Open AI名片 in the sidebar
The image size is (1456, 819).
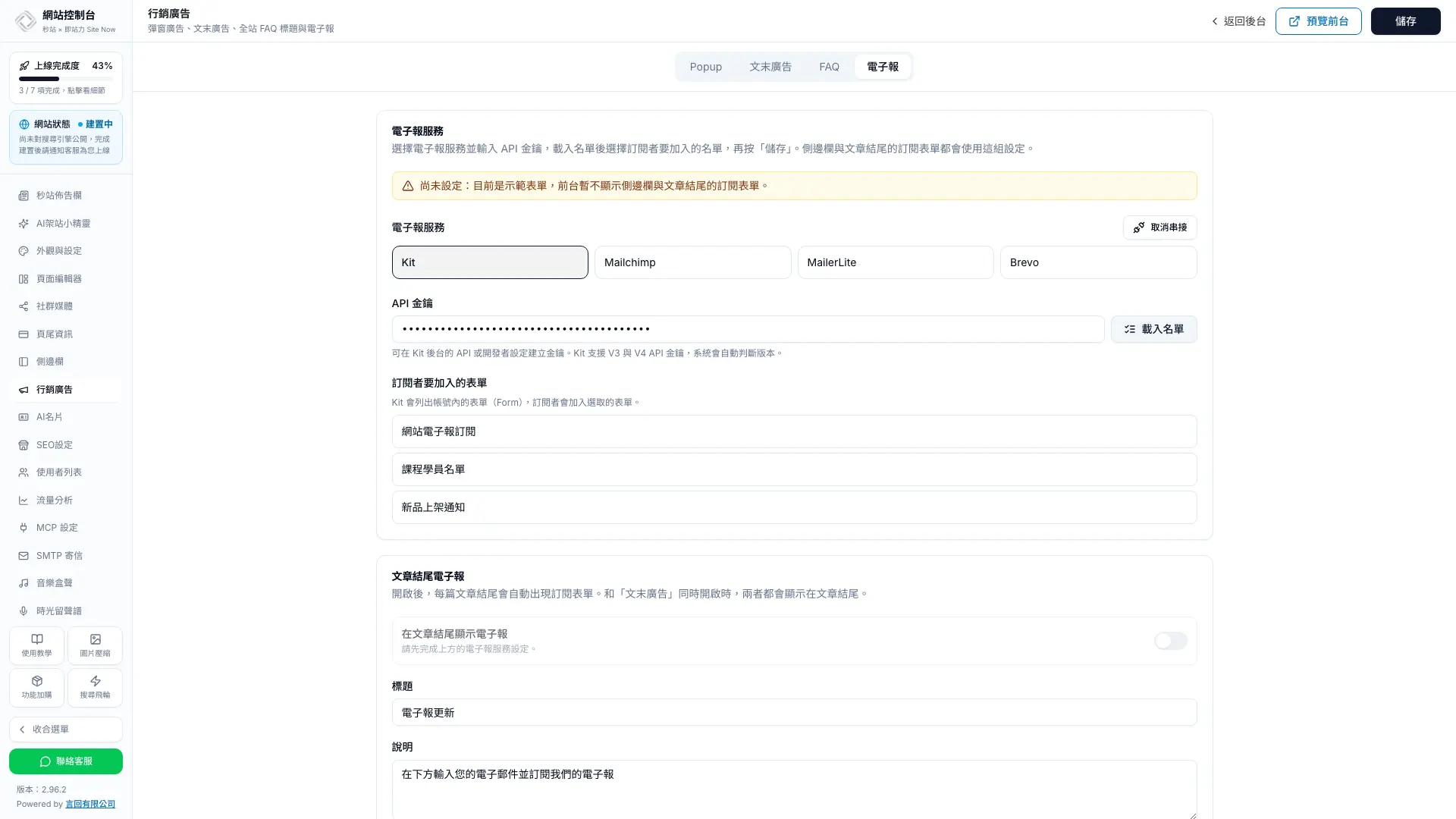[x=66, y=417]
